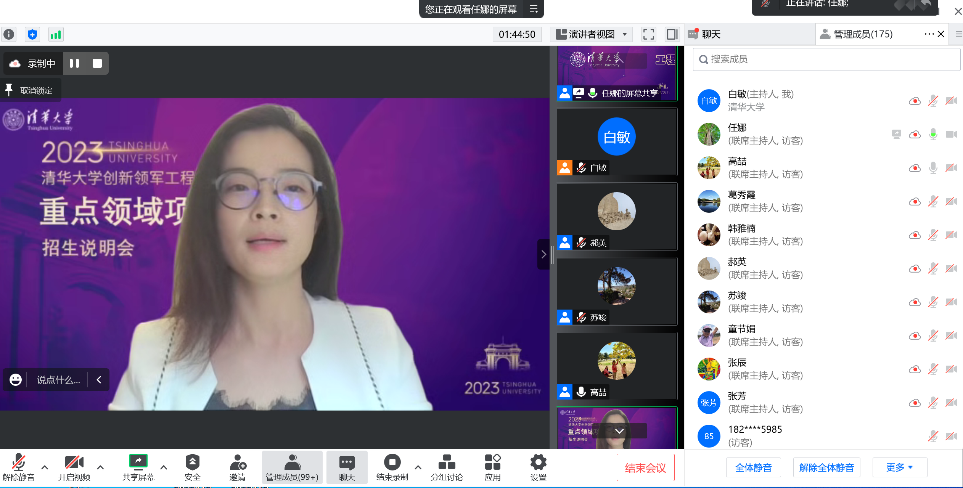Enter full screen mode
The image size is (963, 488).
click(x=649, y=34)
